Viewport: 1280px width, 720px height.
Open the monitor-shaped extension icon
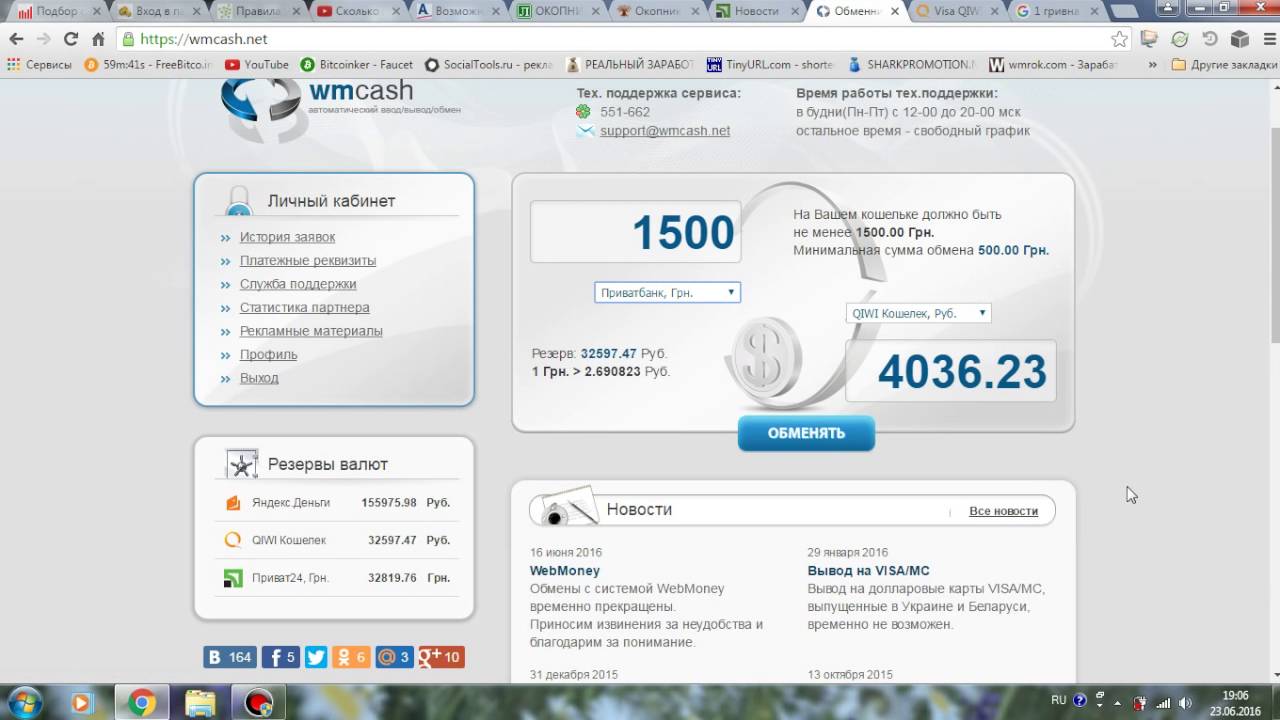tap(1150, 39)
